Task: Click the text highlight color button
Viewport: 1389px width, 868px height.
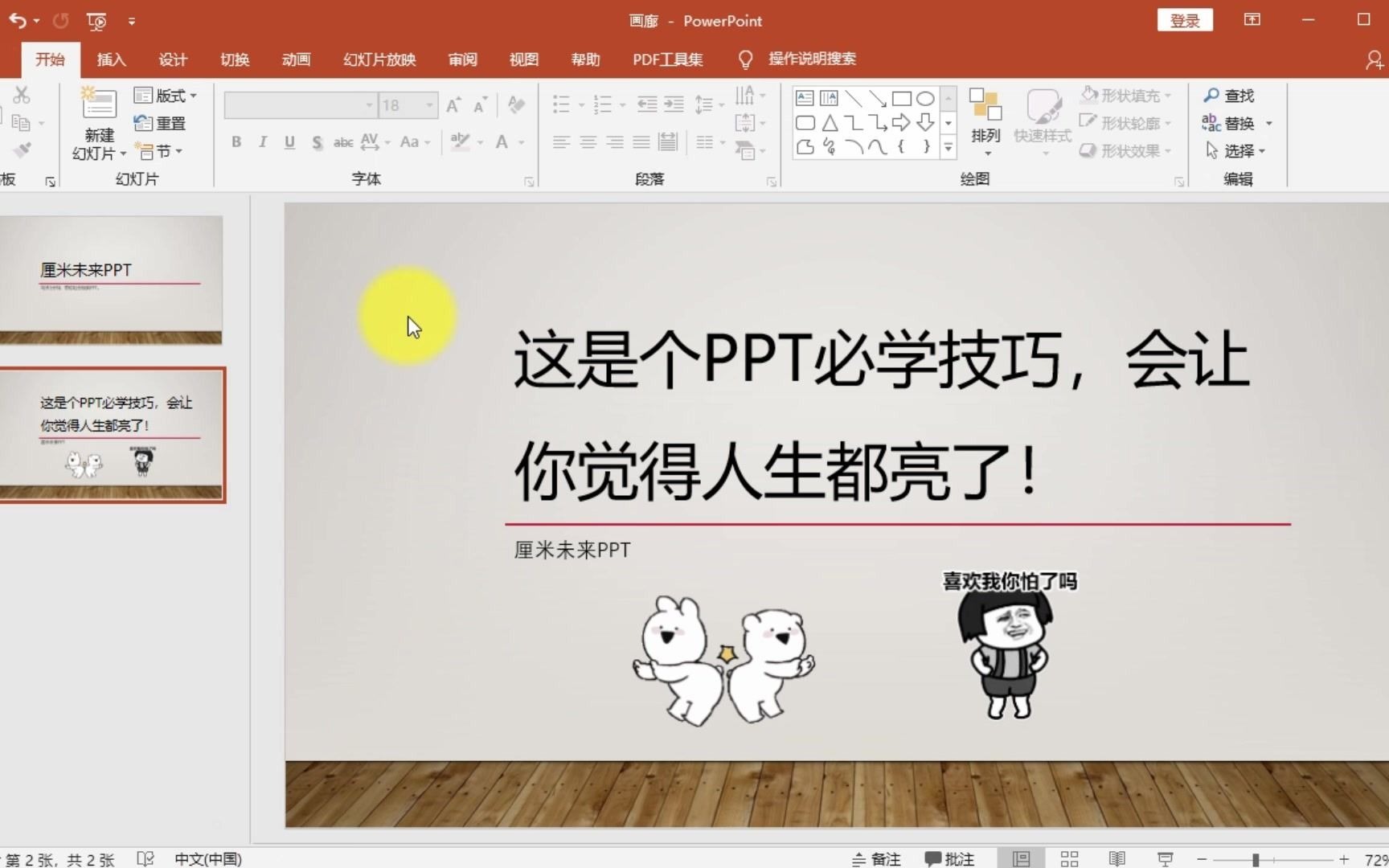Action: [x=461, y=142]
